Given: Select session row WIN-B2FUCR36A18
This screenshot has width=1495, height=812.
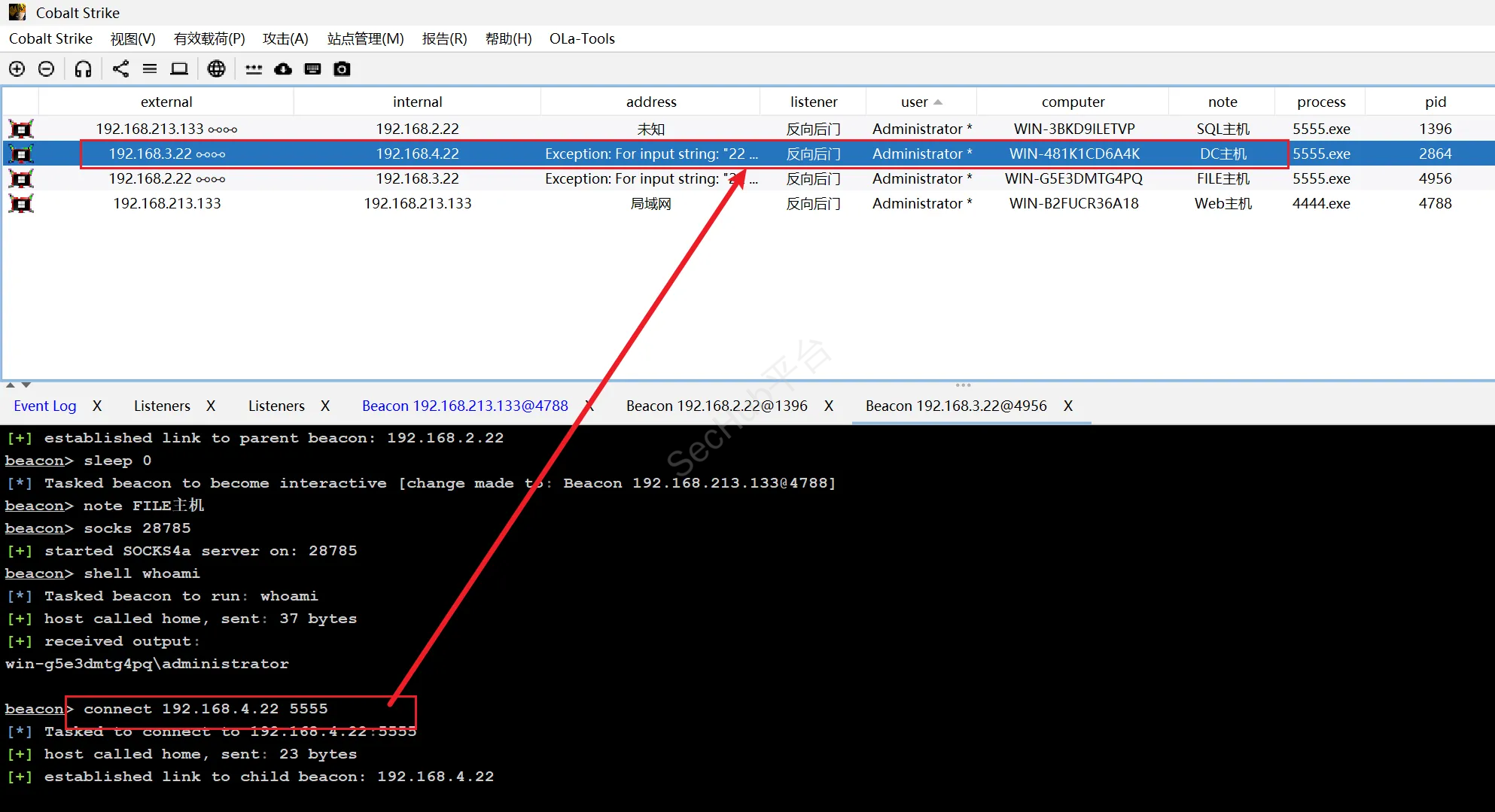Looking at the screenshot, I should [x=748, y=203].
